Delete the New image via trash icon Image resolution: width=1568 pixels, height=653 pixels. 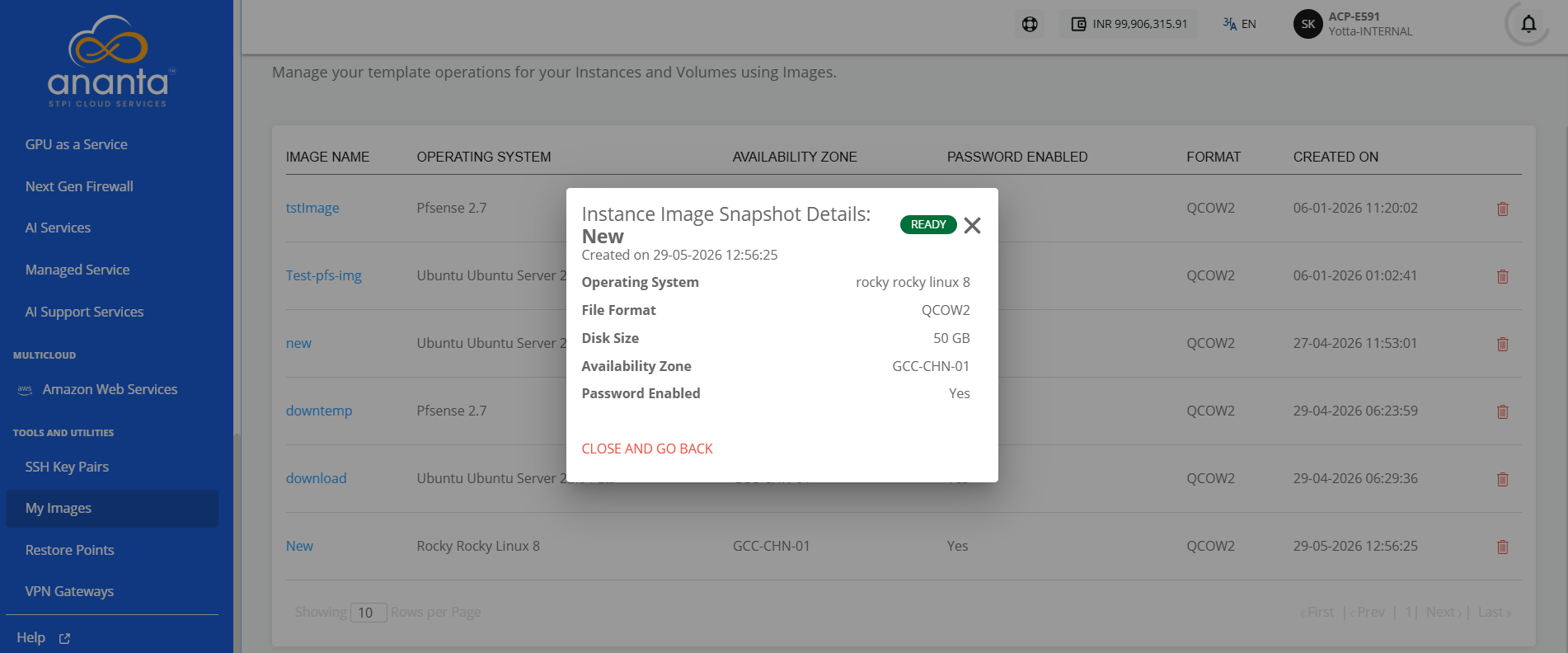1502,547
